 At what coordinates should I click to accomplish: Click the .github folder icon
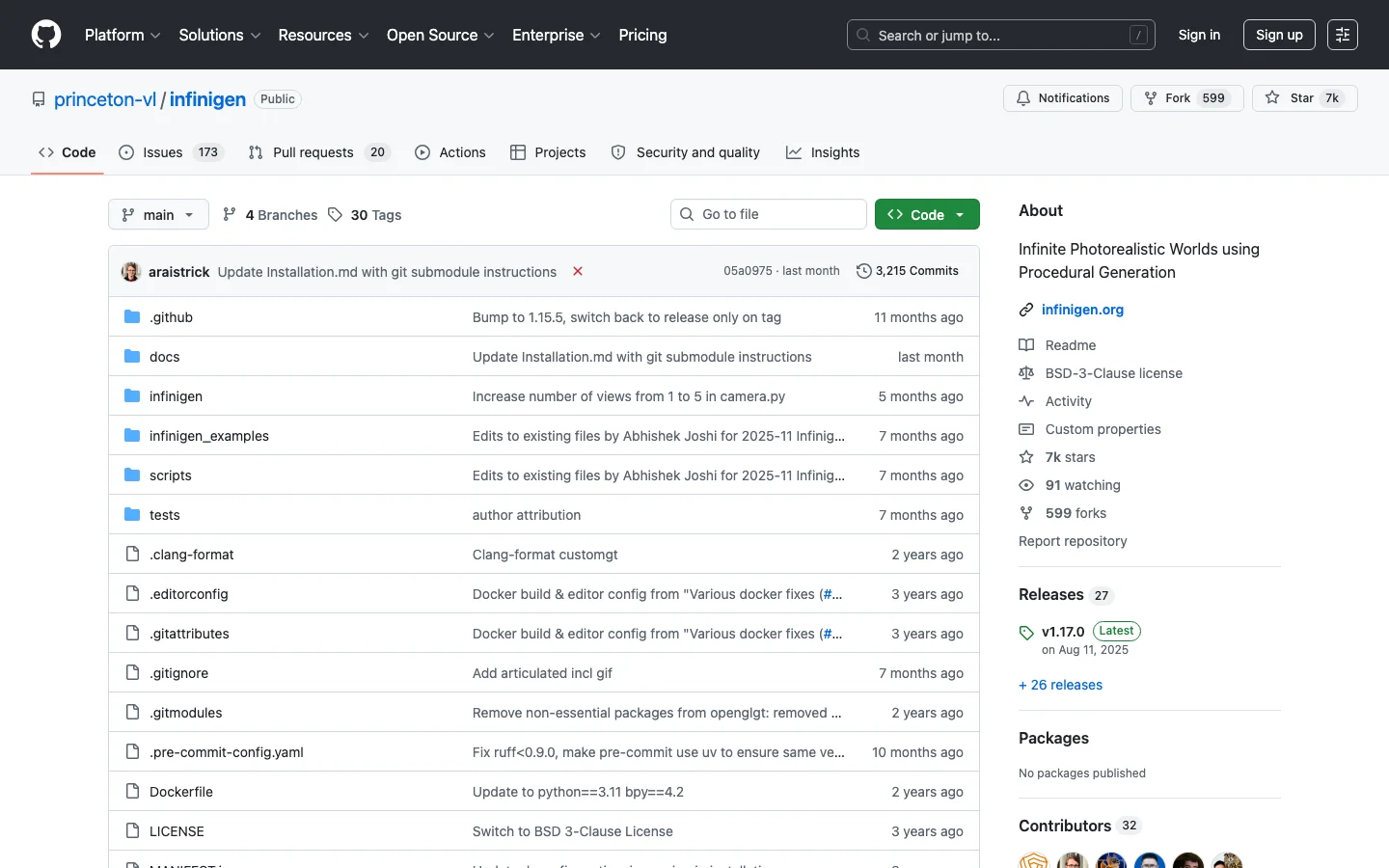tap(132, 317)
